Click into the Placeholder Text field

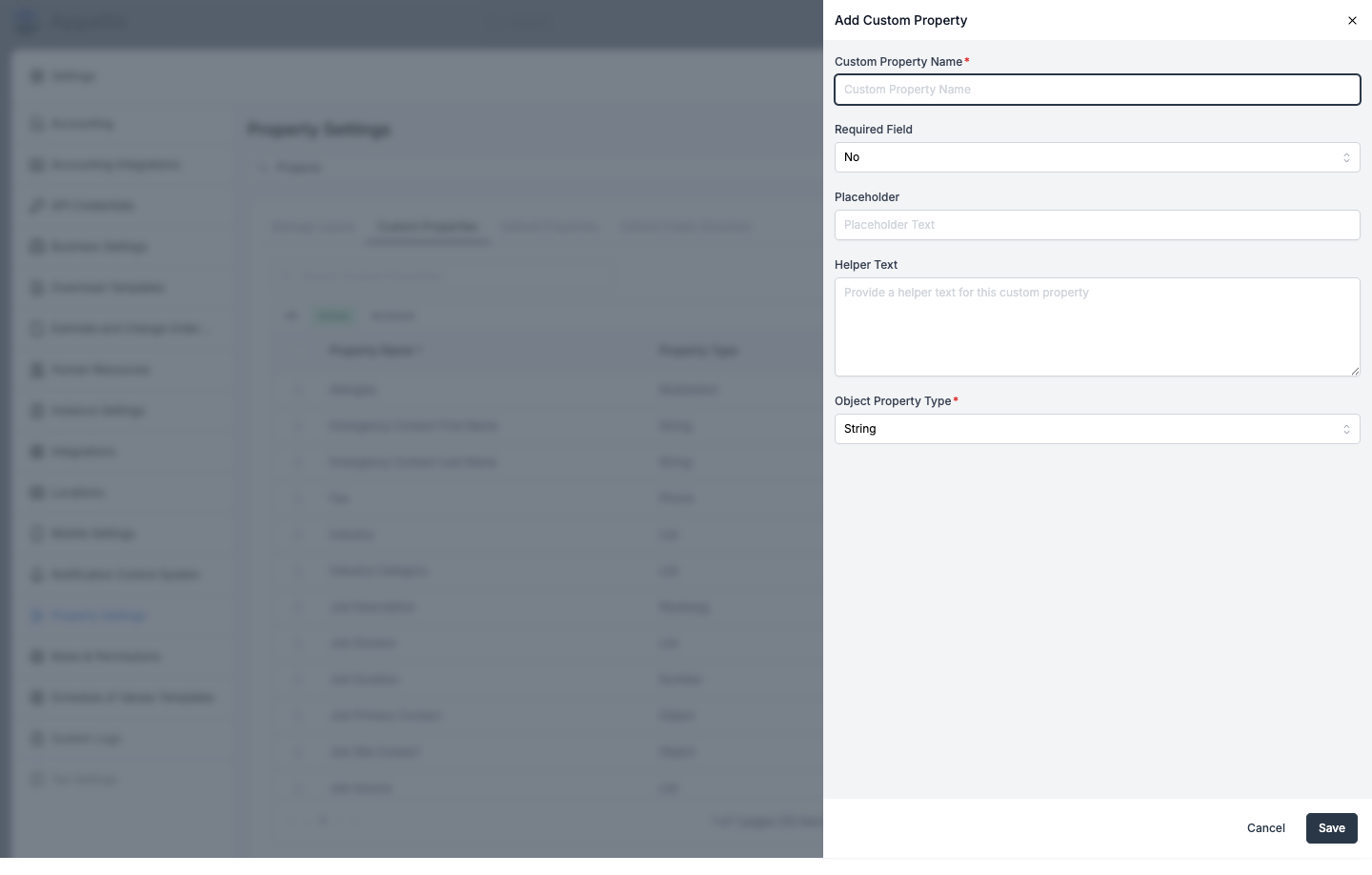pos(1097,225)
